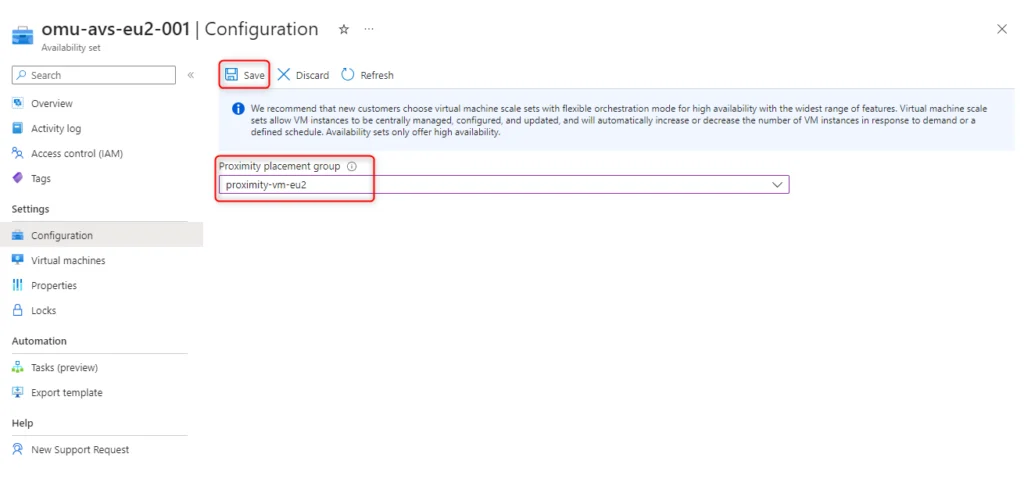1024x486 pixels.
Task: Click the Access control (IAM) icon
Action: [x=18, y=154]
